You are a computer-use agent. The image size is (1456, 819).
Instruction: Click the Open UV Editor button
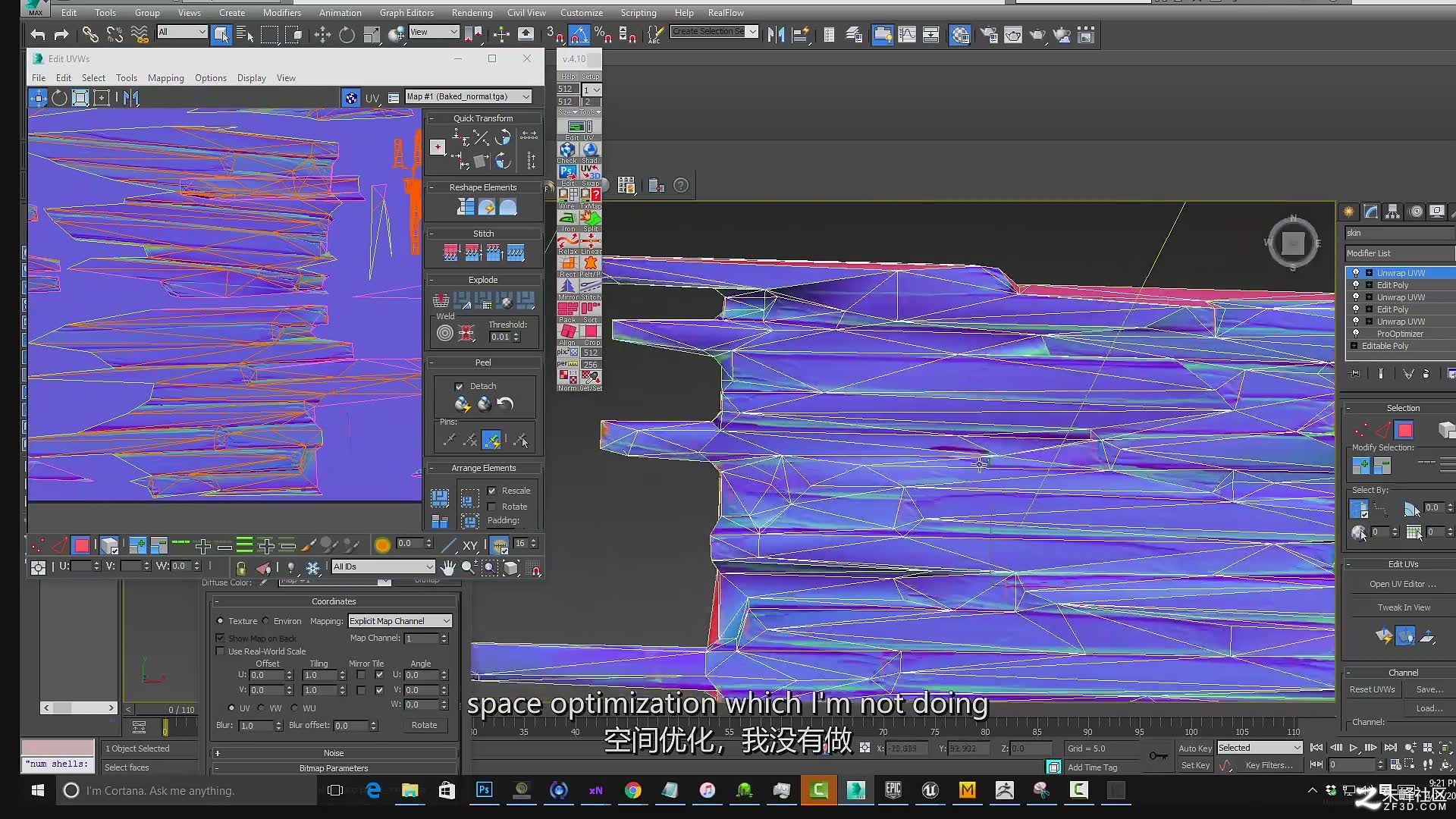point(1402,584)
